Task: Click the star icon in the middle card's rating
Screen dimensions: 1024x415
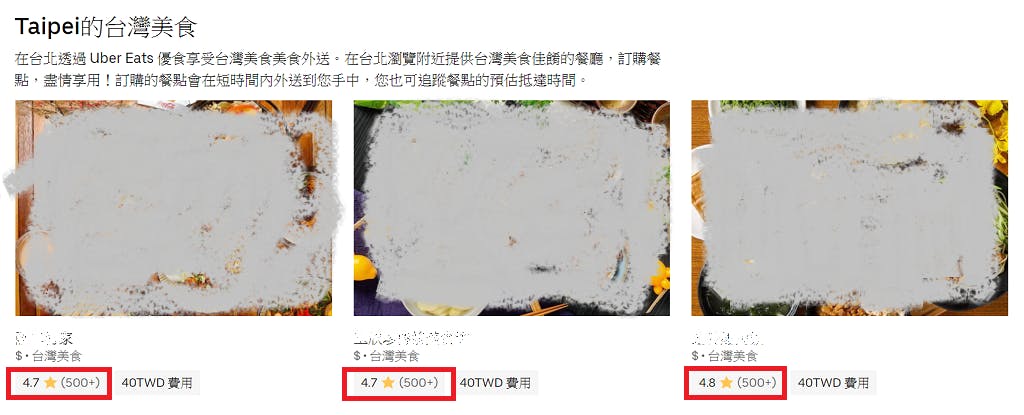Action: tap(389, 383)
